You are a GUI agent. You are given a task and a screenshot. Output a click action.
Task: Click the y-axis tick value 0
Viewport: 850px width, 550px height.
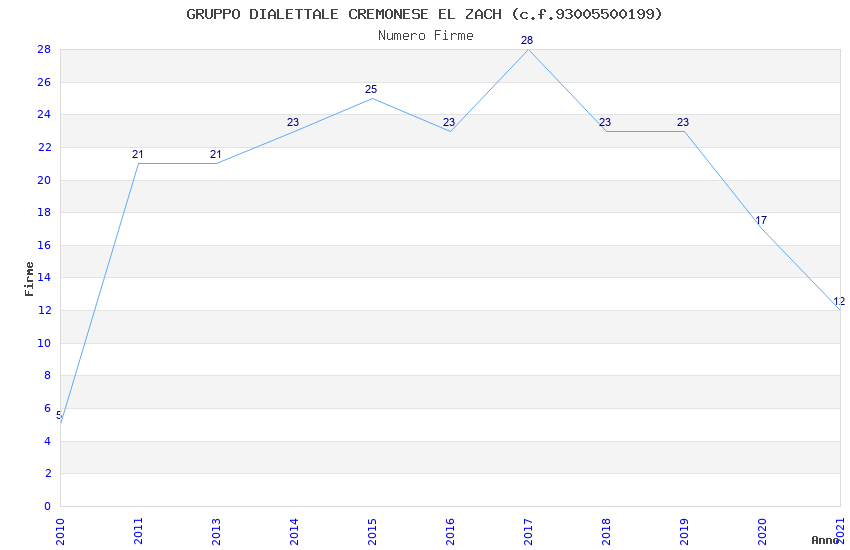[48, 506]
